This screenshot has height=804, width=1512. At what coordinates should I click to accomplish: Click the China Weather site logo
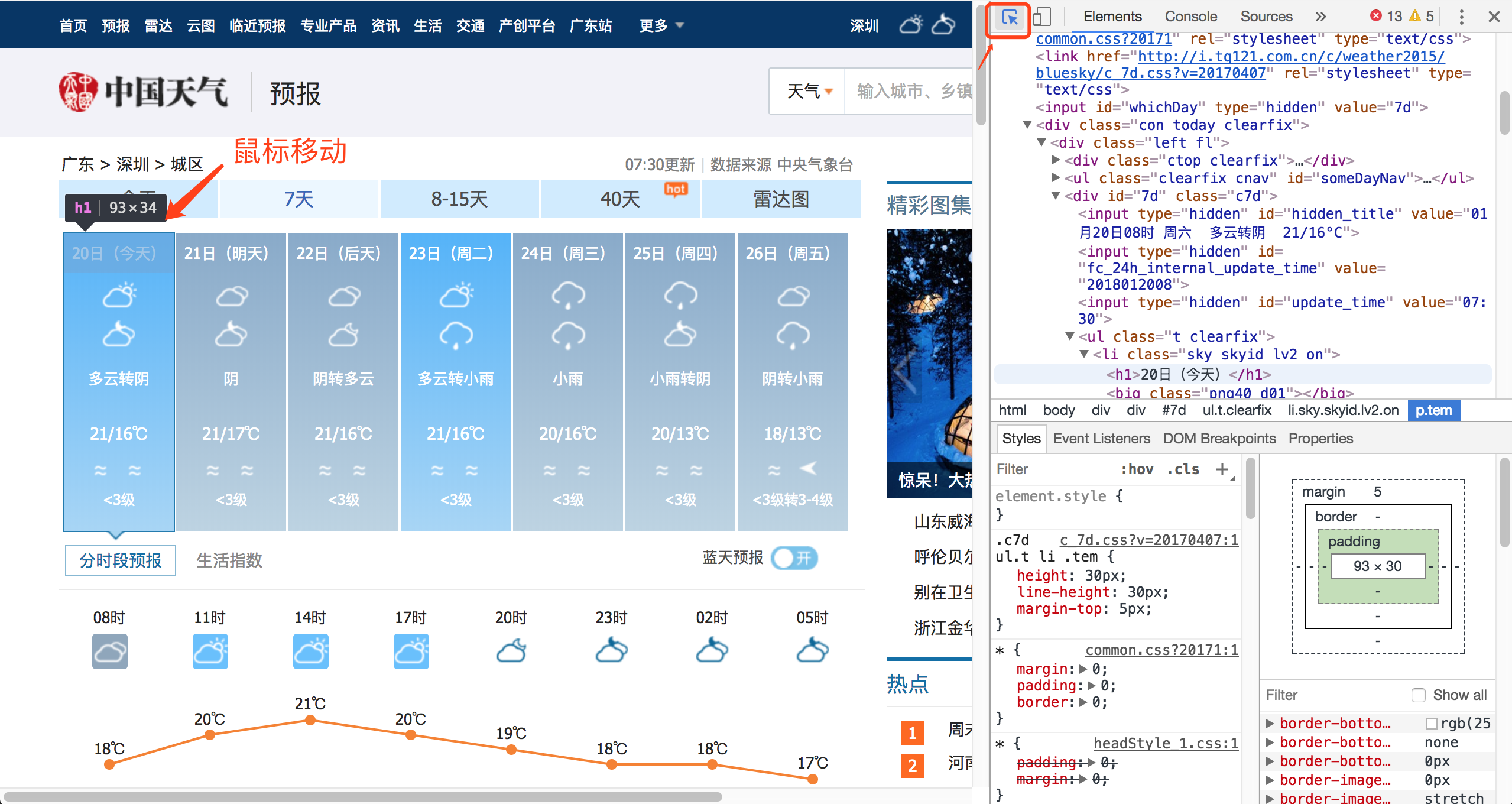click(144, 92)
